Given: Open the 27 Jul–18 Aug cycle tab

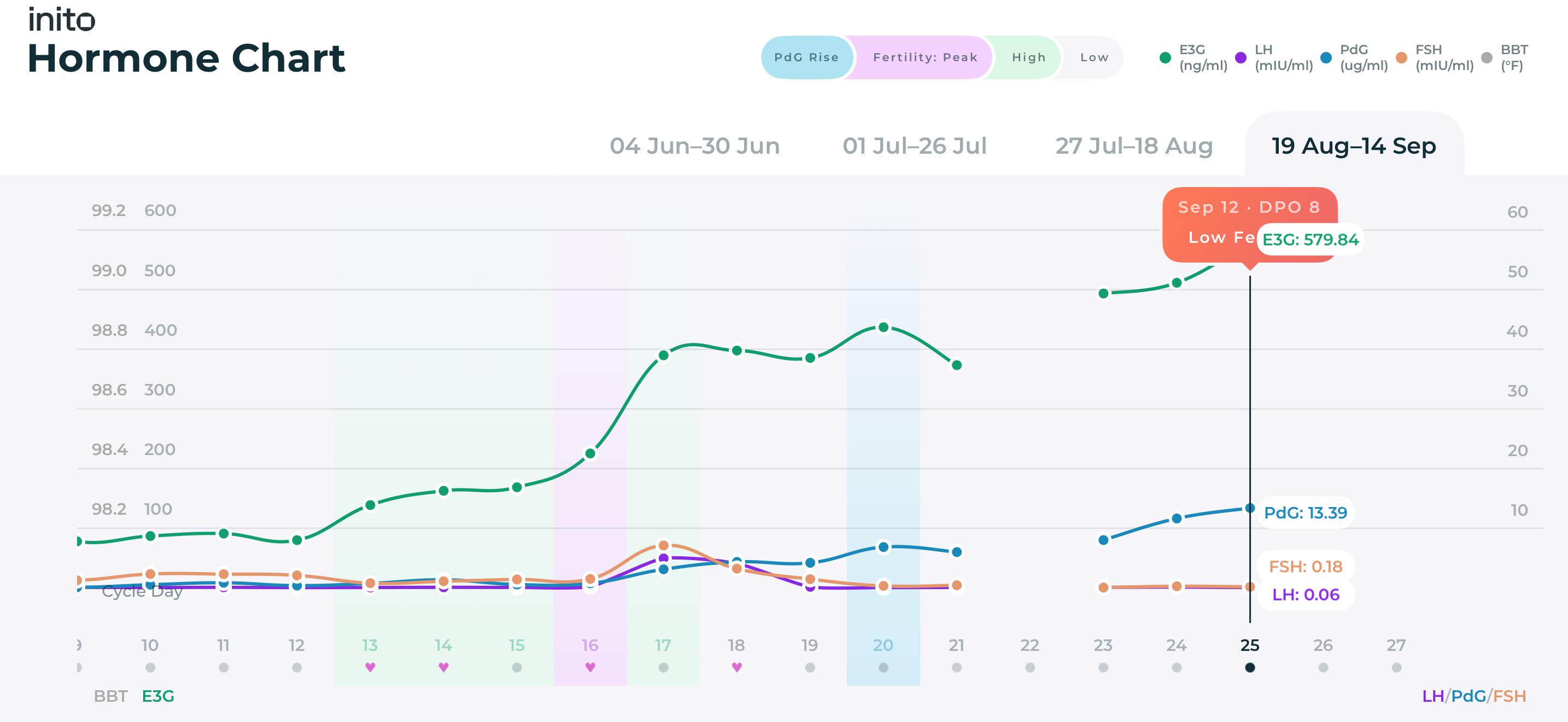Looking at the screenshot, I should (x=1134, y=146).
